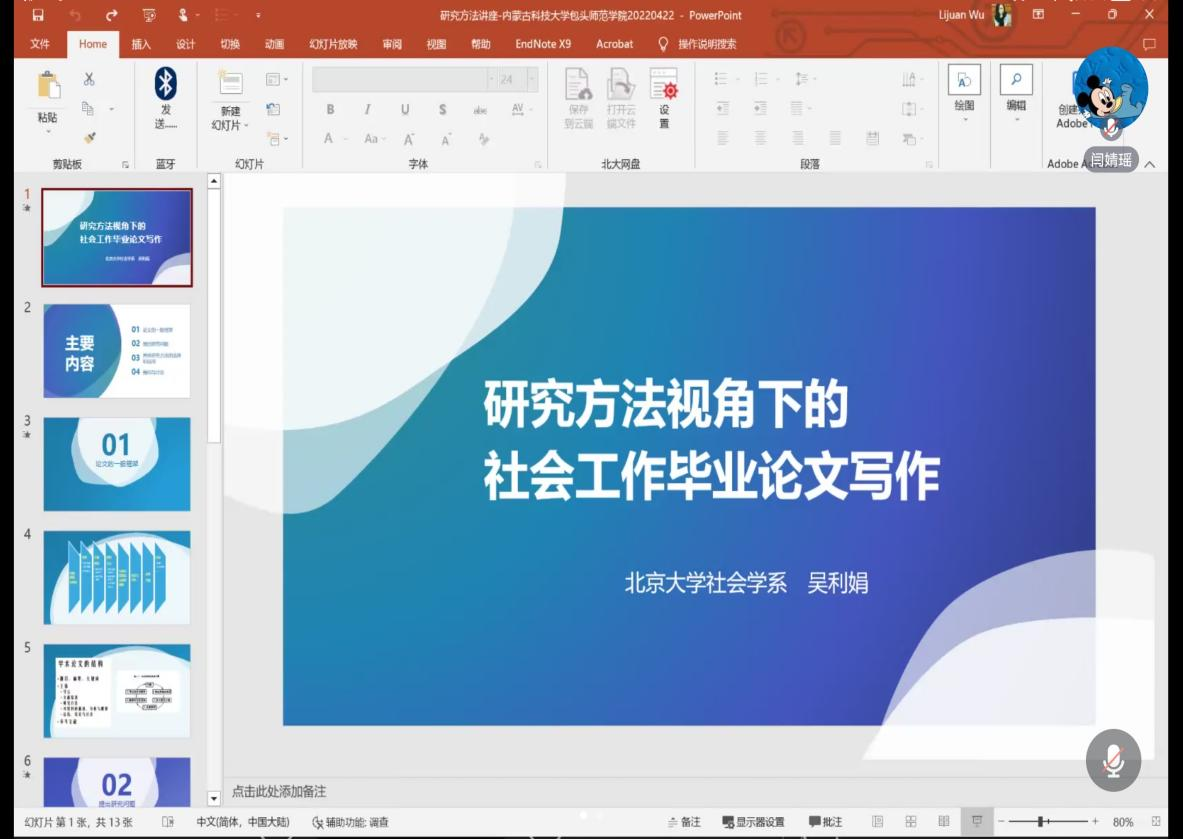
Task: Click the zoom slider in status bar
Action: pos(1044,822)
